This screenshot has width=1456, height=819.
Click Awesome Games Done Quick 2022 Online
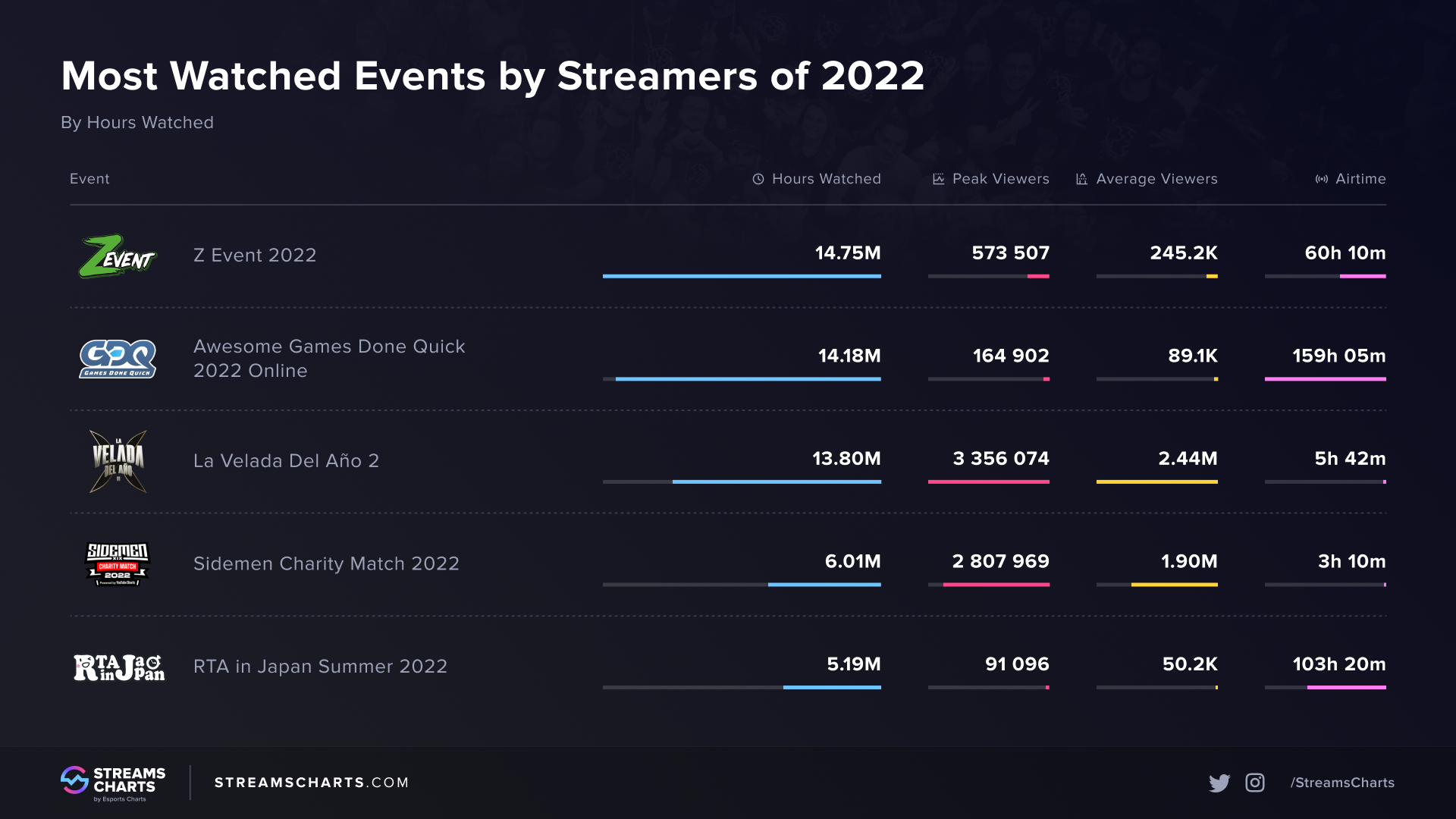(329, 359)
